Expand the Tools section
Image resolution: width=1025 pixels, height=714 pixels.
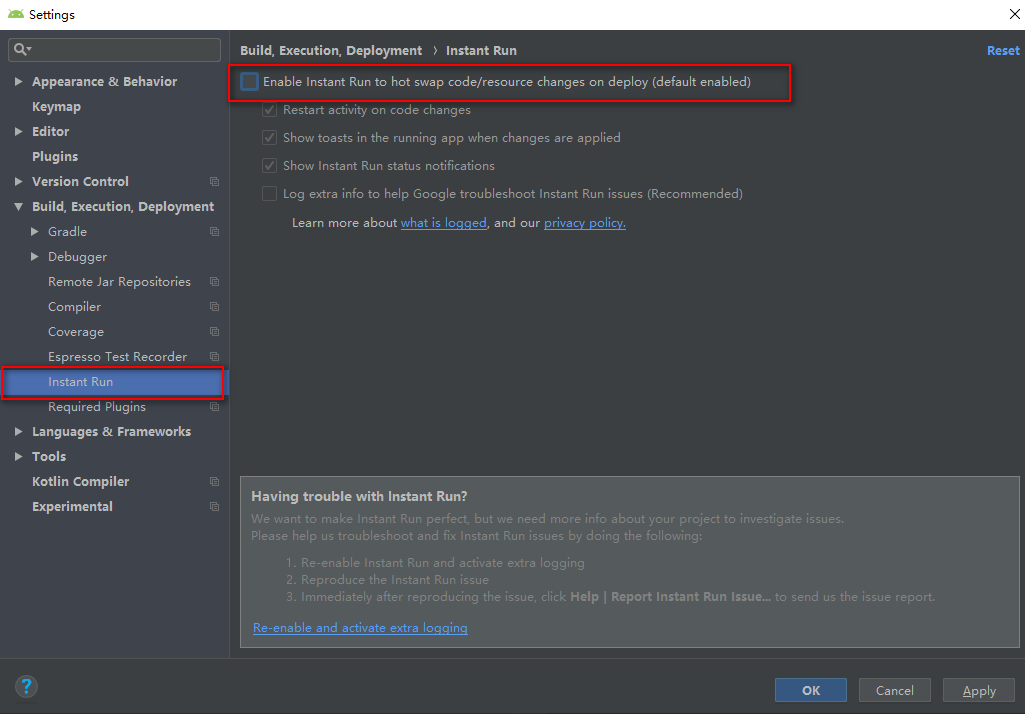(x=18, y=456)
